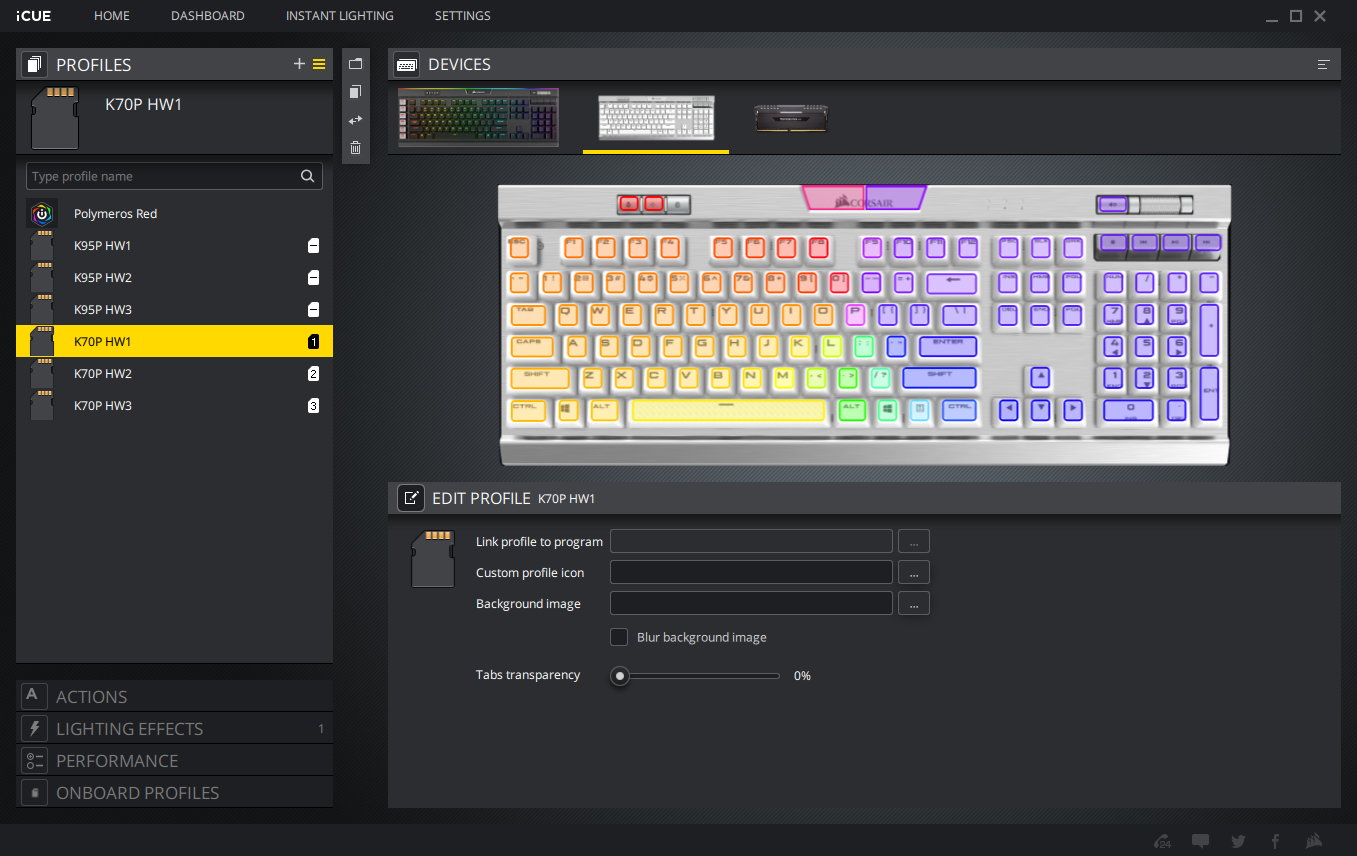Delete the selected profile with trash icon
1357x856 pixels.
355,147
